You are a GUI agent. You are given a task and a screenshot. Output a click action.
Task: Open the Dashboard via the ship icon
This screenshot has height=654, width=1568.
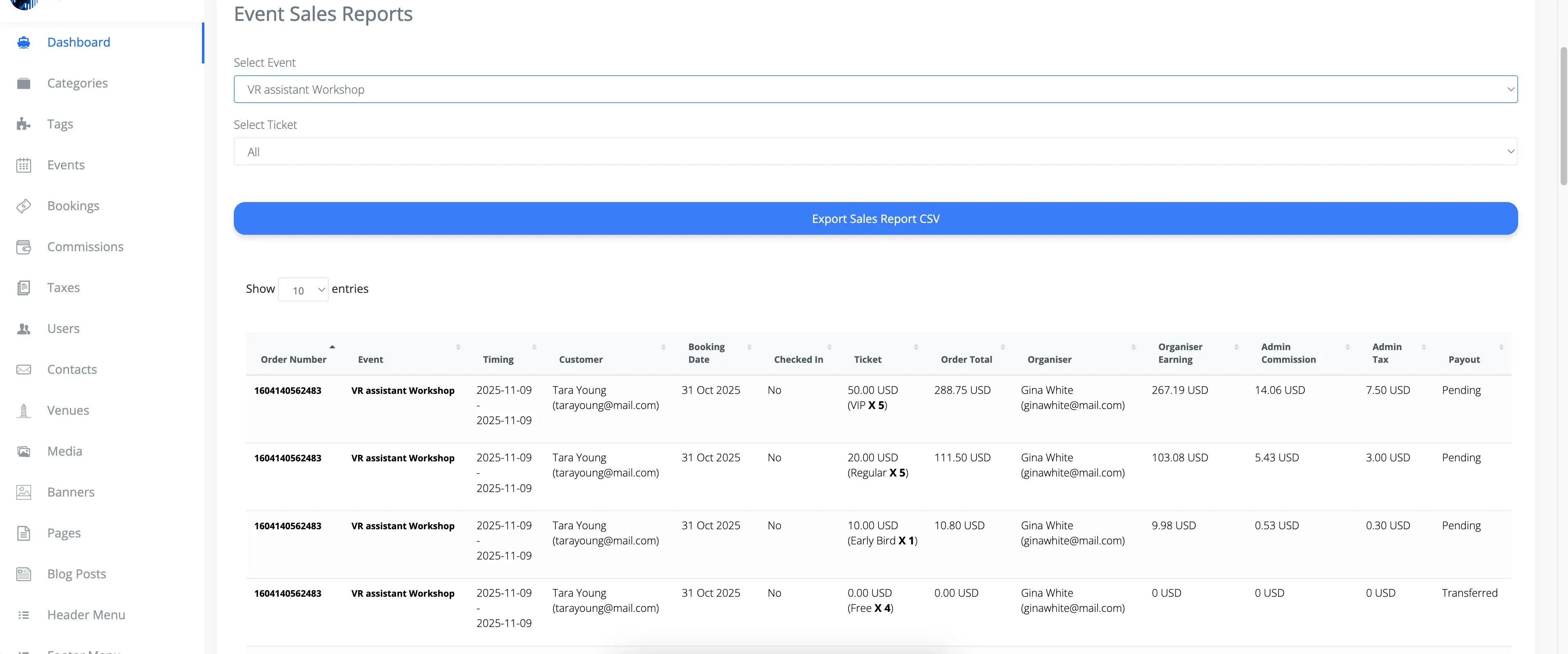click(23, 42)
